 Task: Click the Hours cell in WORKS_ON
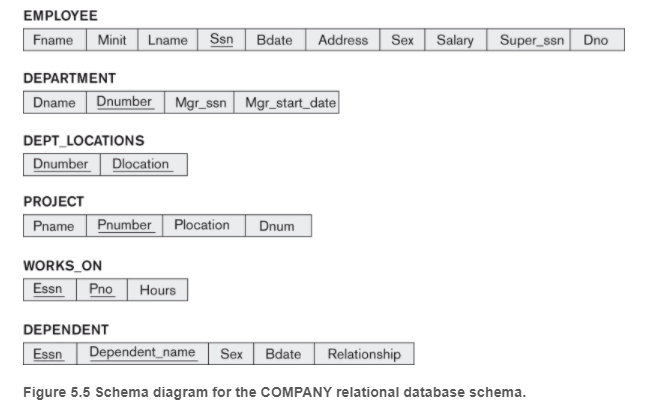pos(157,290)
